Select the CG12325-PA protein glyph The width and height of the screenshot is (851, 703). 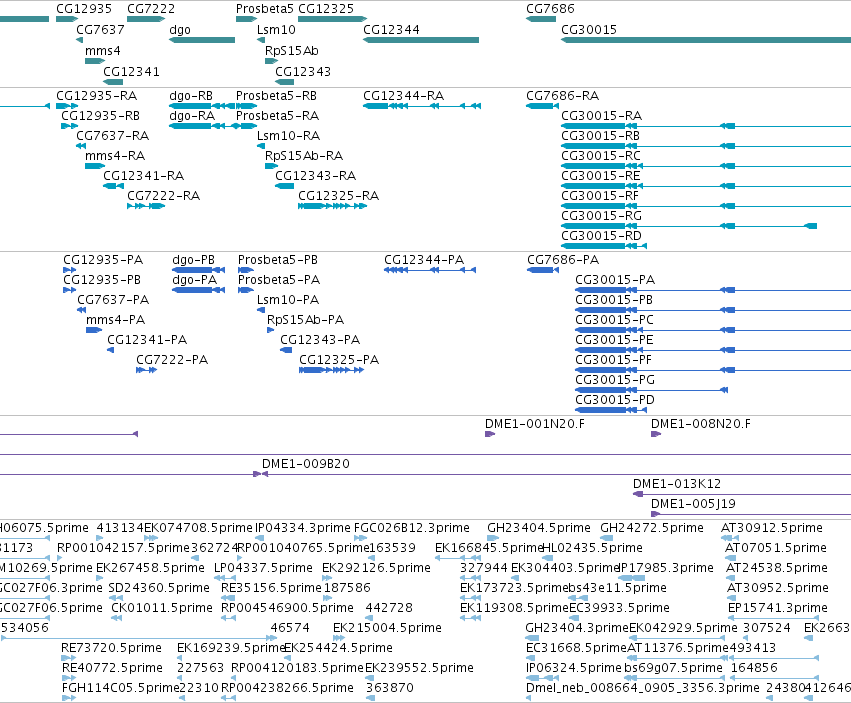(x=331, y=370)
